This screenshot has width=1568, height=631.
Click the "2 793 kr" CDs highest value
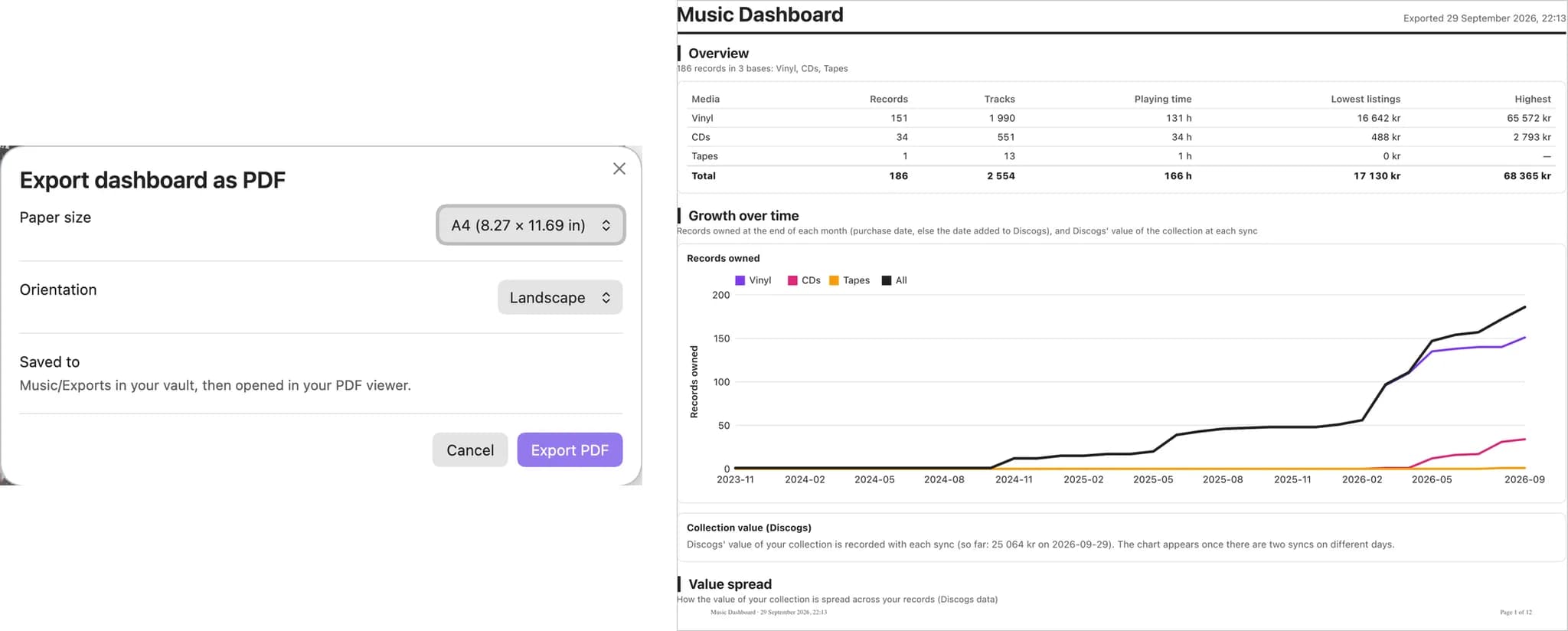(x=1532, y=137)
